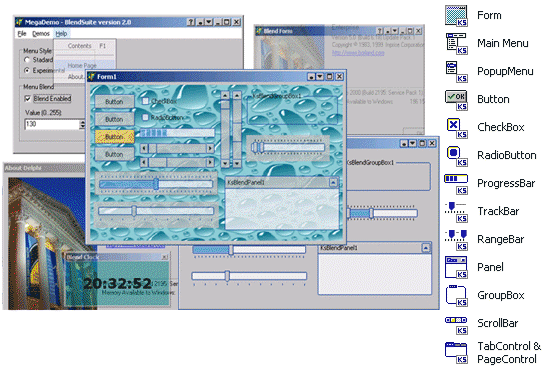Toggle the Blend Enabled checkbox
The height and width of the screenshot is (370, 542).
[x=28, y=99]
